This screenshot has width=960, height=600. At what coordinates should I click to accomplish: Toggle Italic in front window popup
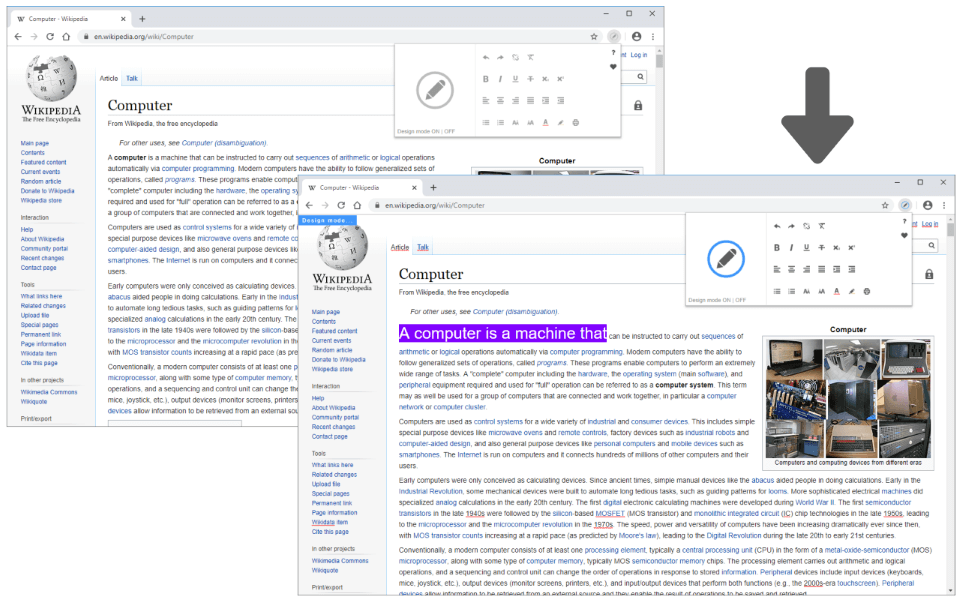[x=792, y=247]
